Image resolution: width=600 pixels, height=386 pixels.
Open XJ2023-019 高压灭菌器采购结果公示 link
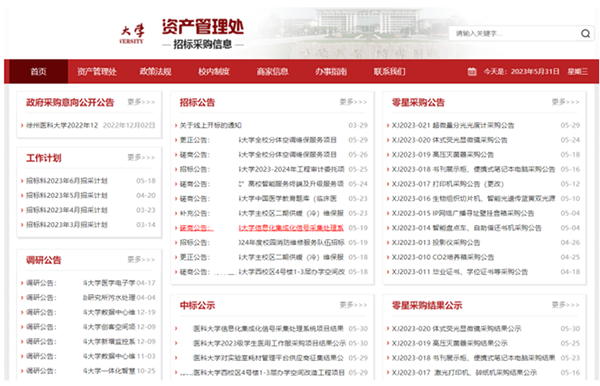pos(450,343)
